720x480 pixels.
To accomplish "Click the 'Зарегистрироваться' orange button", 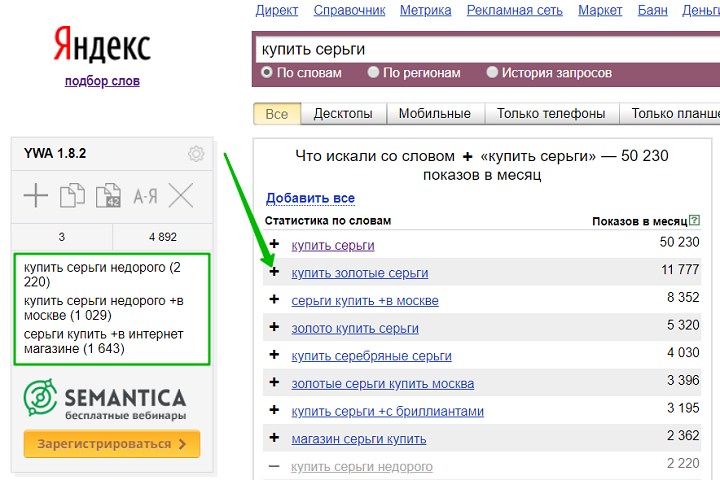I will coord(112,444).
